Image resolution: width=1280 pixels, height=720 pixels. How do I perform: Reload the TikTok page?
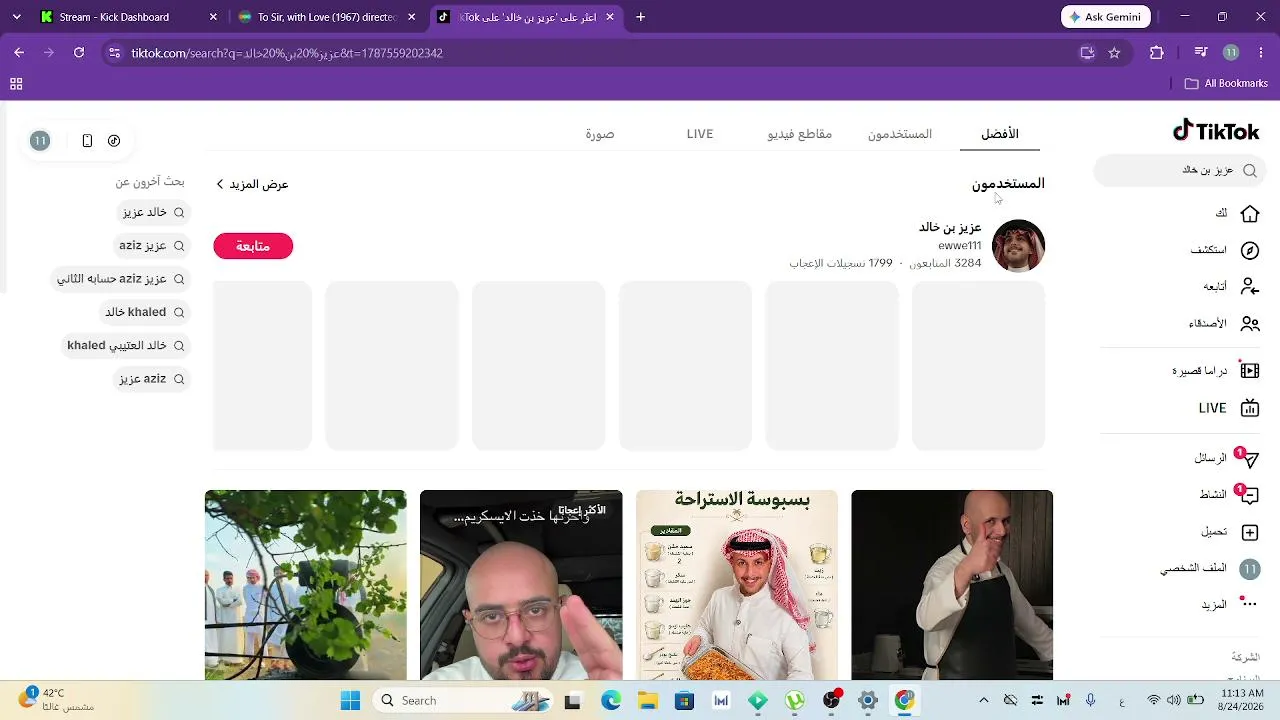pyautogui.click(x=79, y=53)
